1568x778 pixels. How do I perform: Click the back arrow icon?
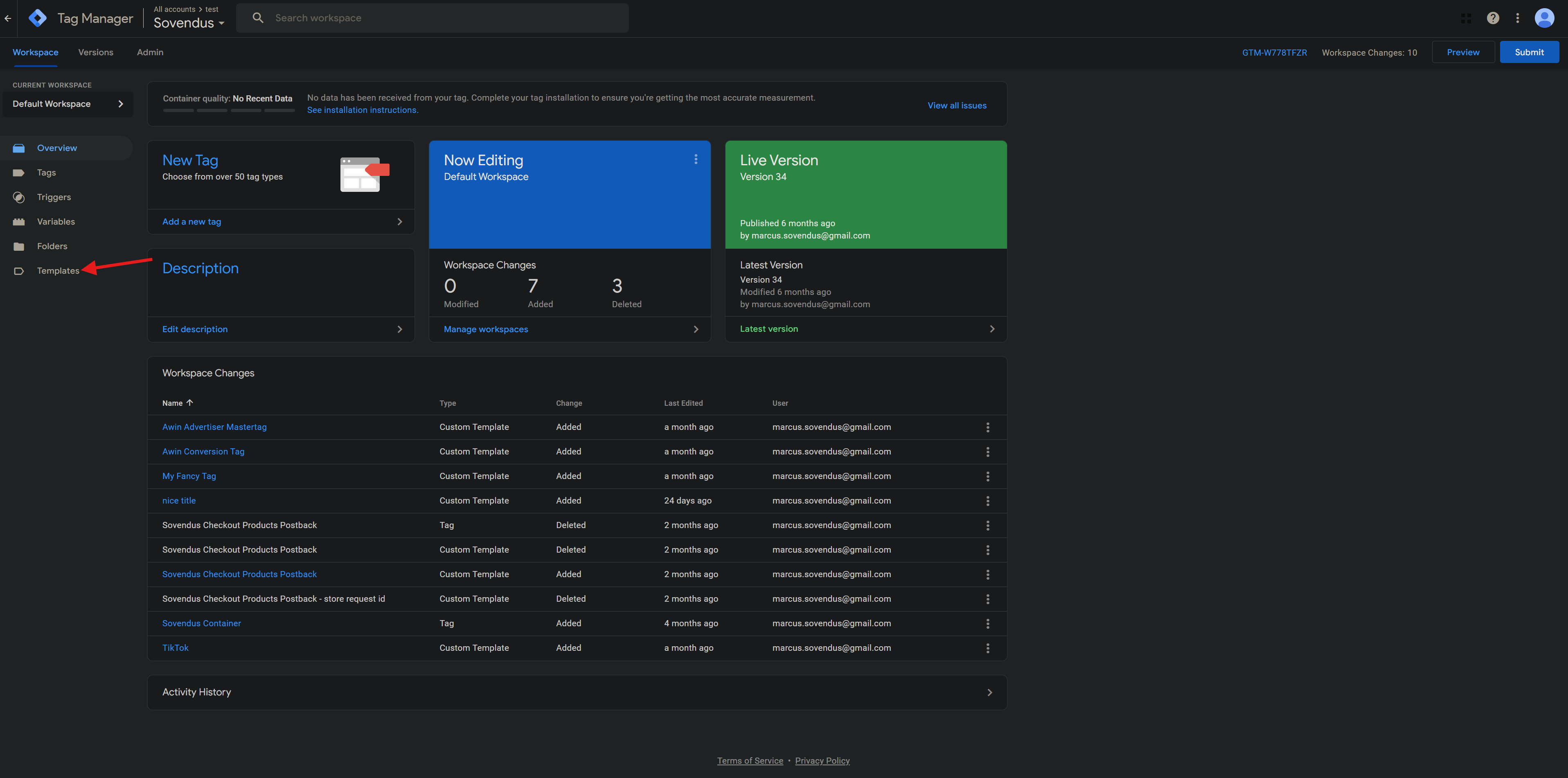8,18
